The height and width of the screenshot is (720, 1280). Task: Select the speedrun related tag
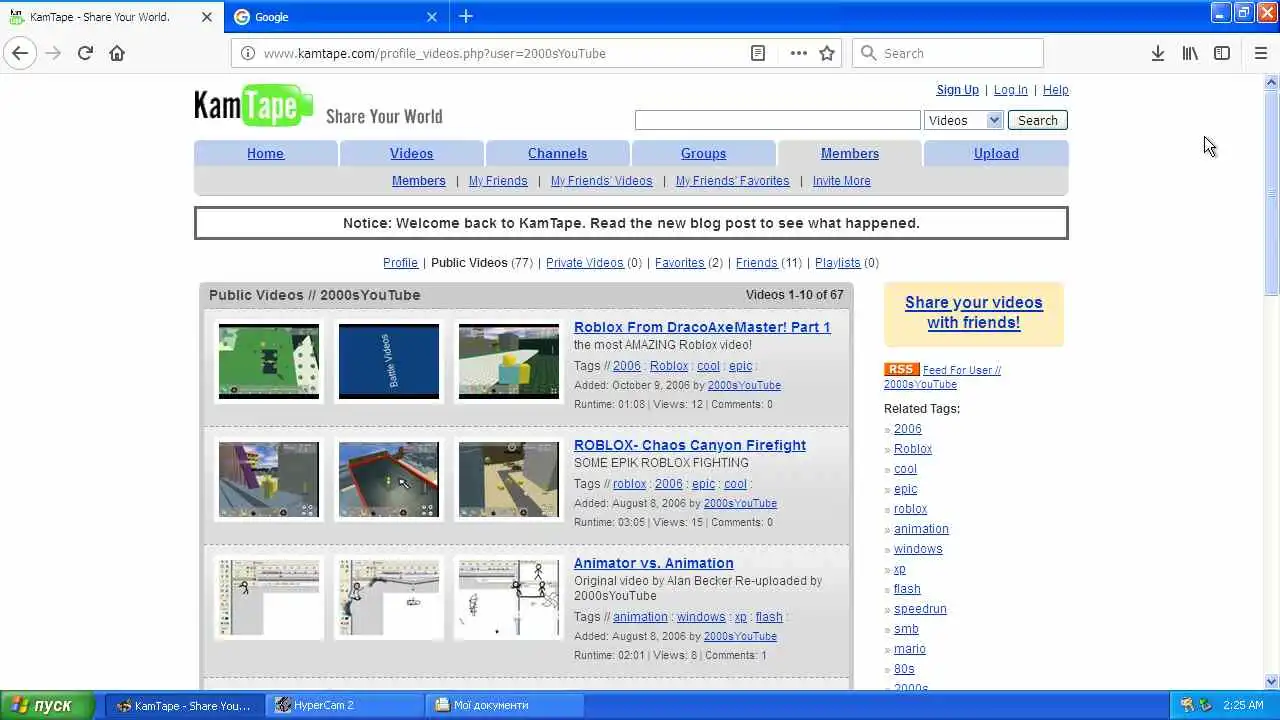tap(920, 609)
